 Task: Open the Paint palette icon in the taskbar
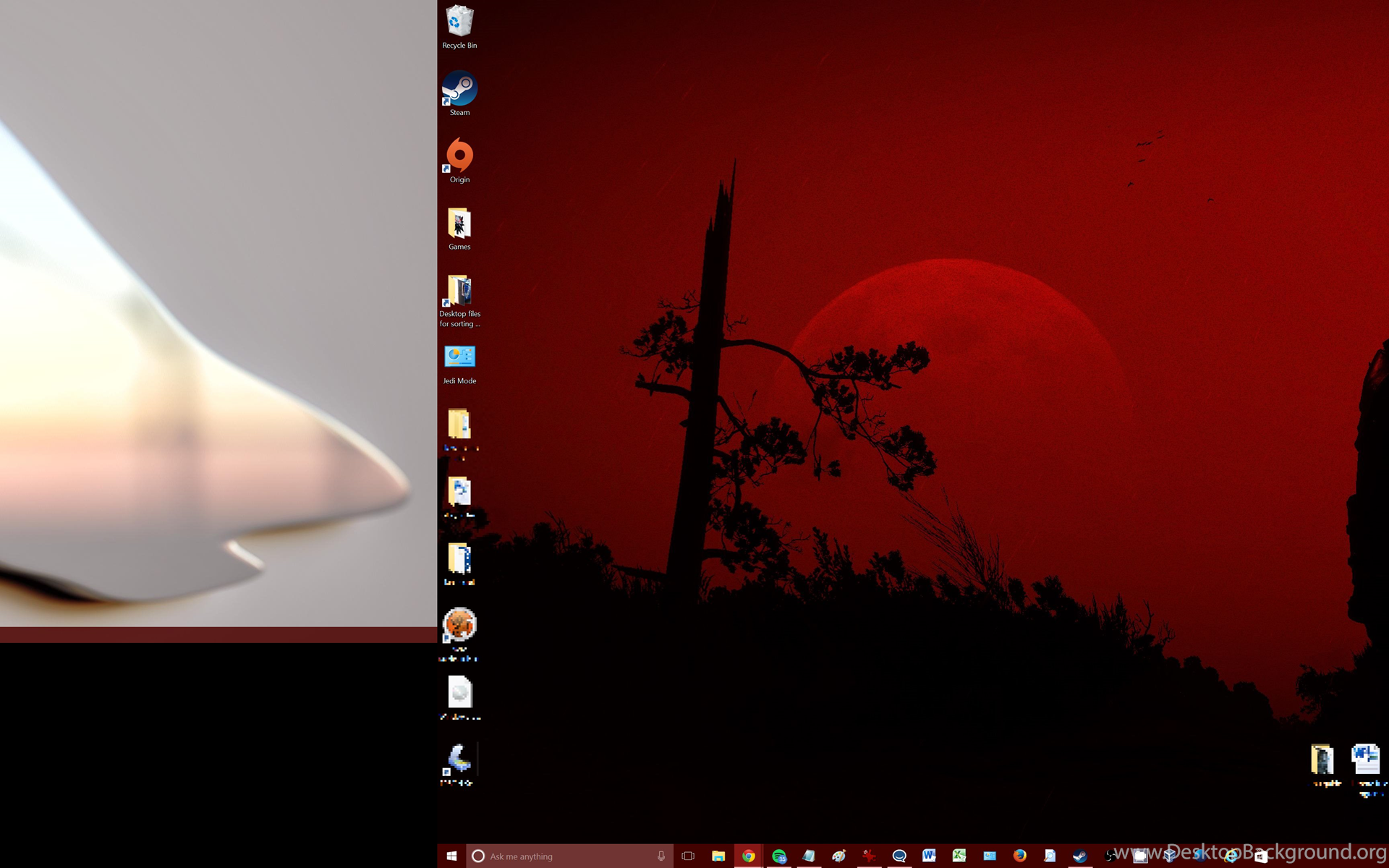pyautogui.click(x=839, y=856)
